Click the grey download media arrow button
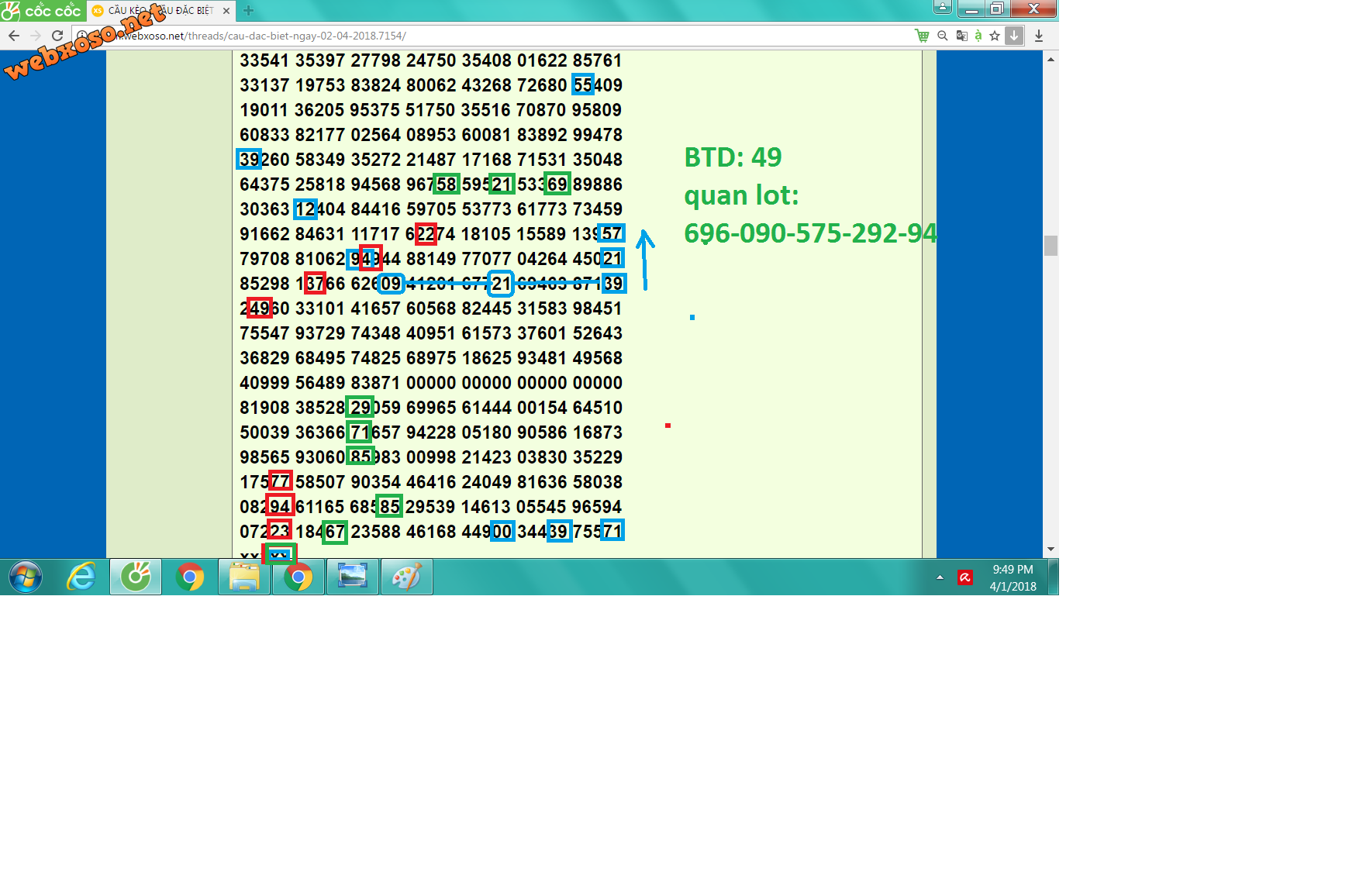The height and width of the screenshot is (896, 1349). (1014, 36)
